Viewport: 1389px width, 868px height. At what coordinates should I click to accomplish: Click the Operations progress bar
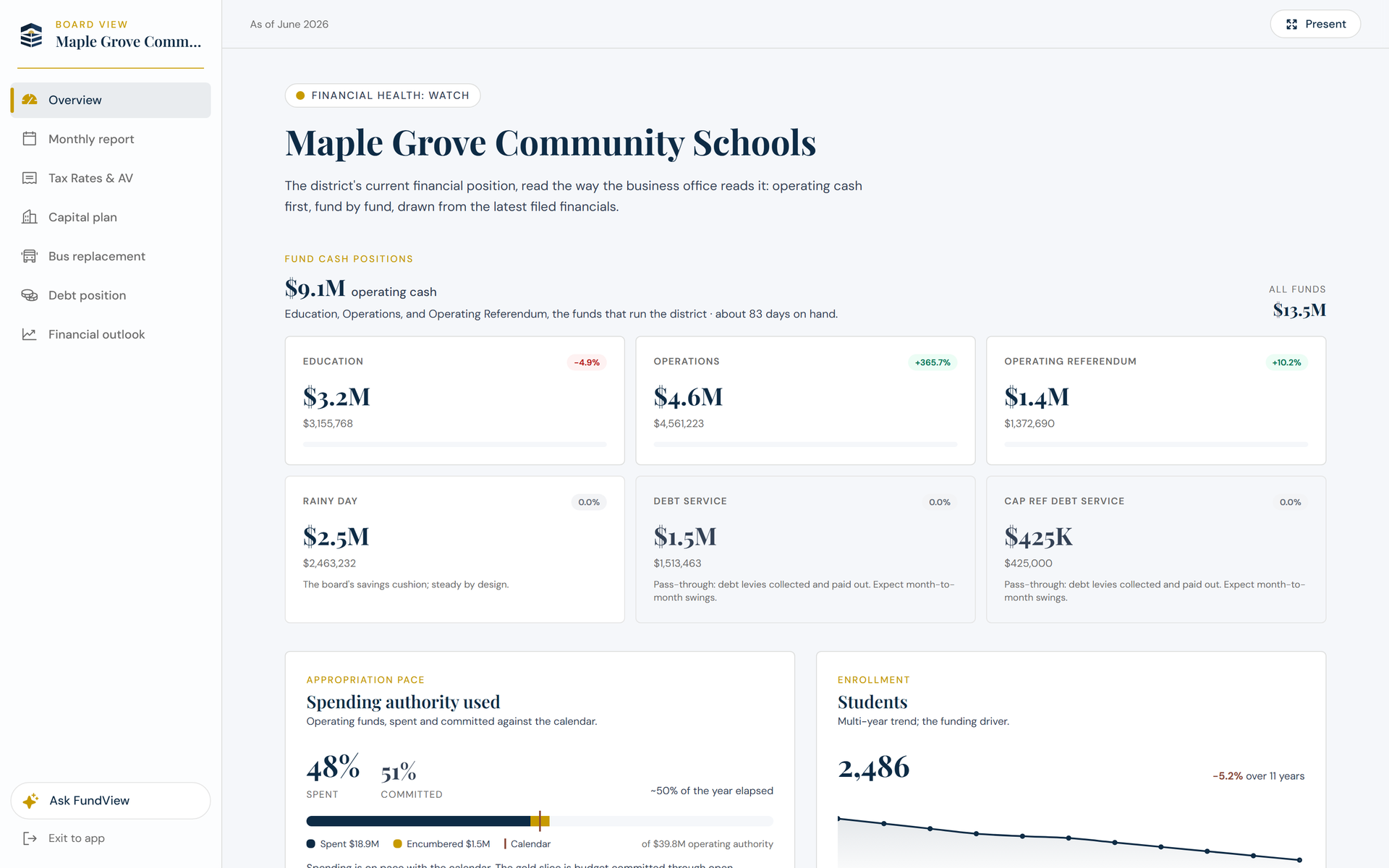[x=805, y=444]
